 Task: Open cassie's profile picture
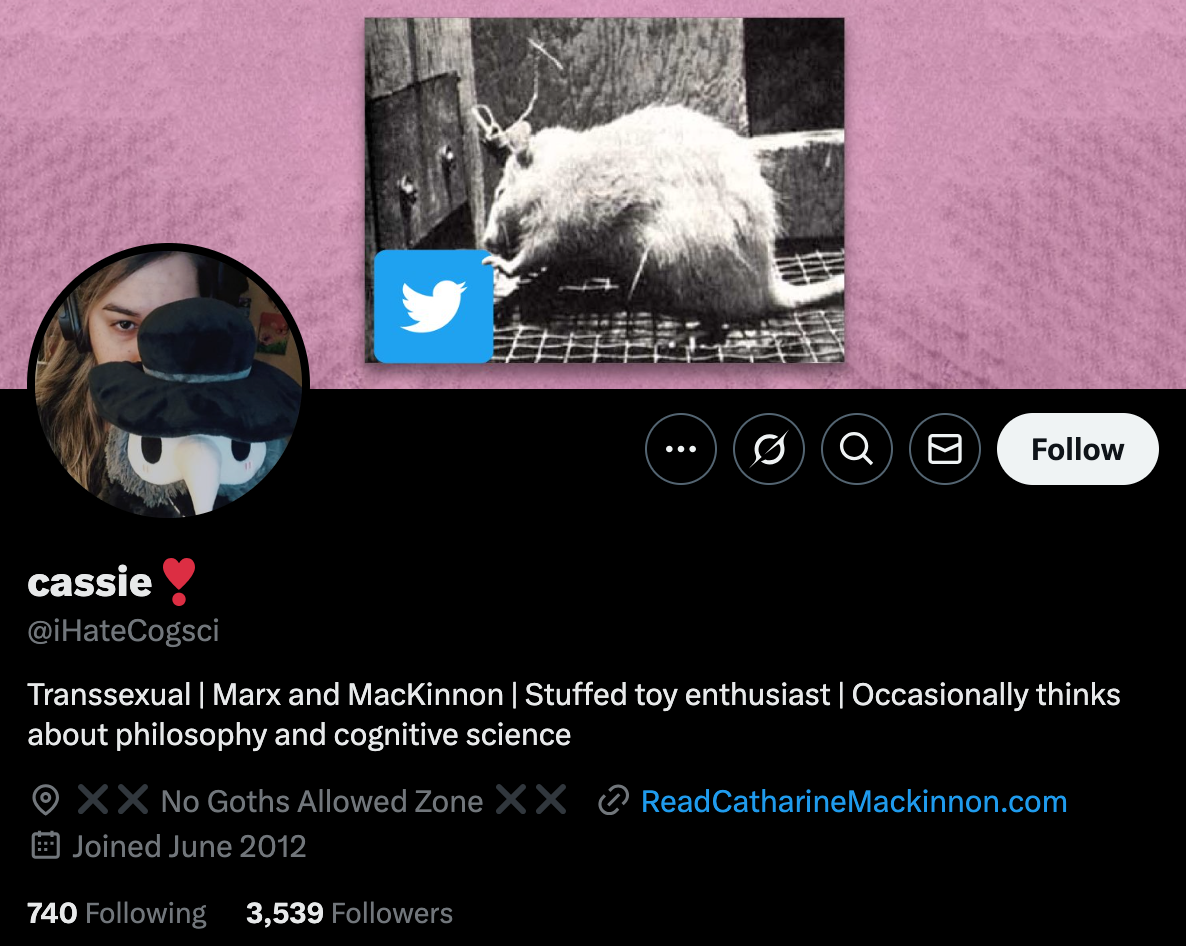(168, 383)
